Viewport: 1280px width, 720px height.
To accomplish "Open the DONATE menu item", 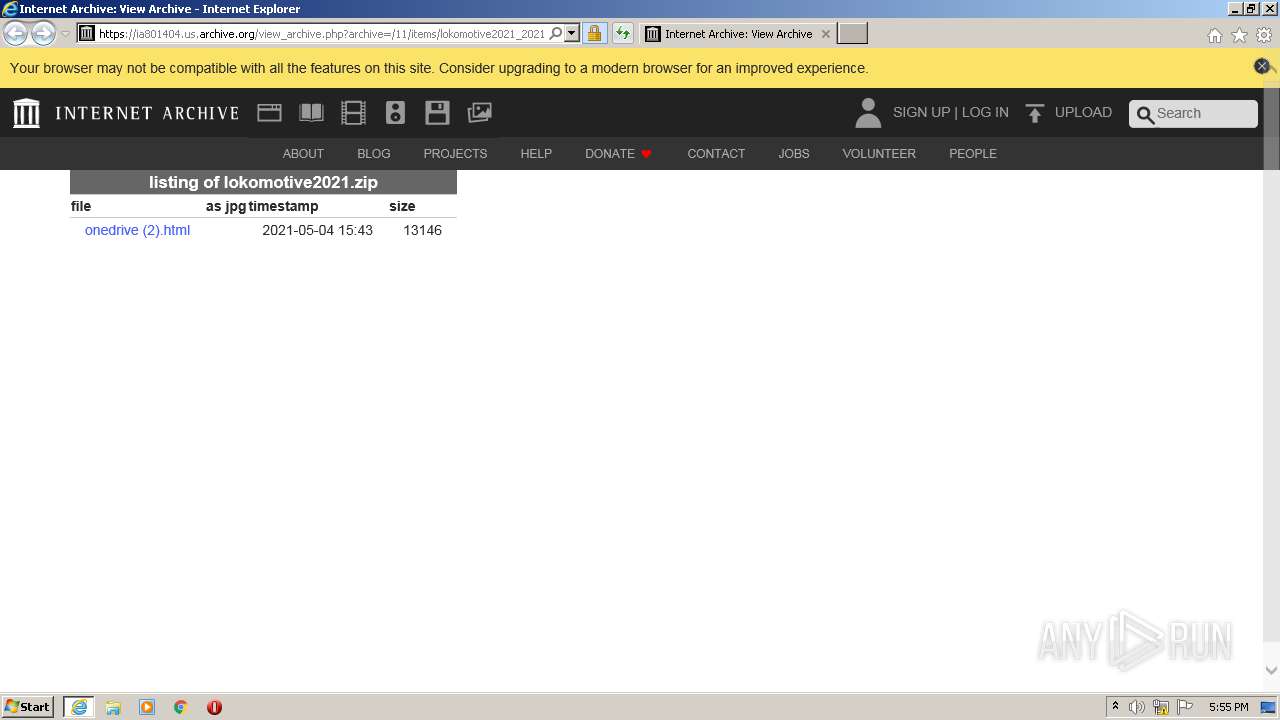I will 618,153.
